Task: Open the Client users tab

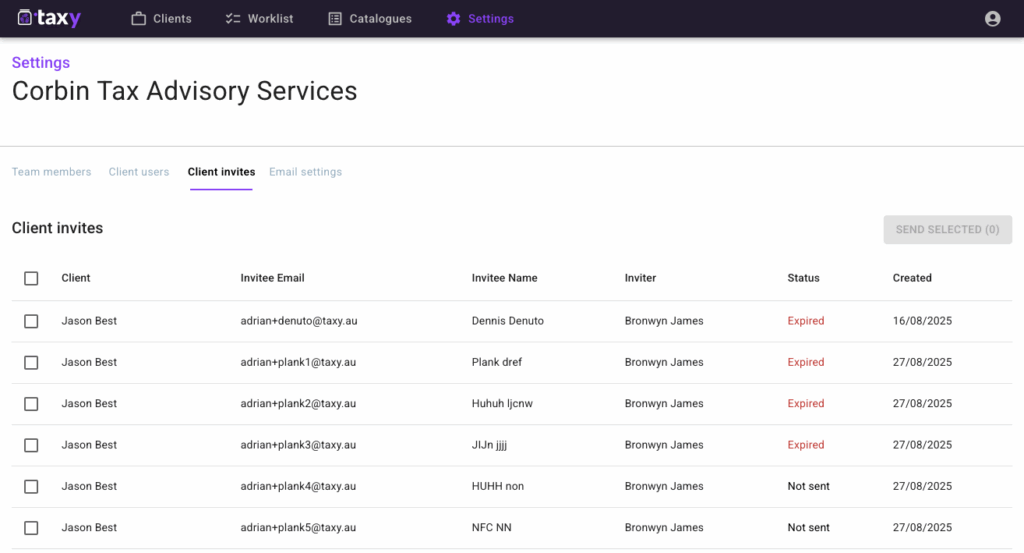Action: click(x=139, y=172)
